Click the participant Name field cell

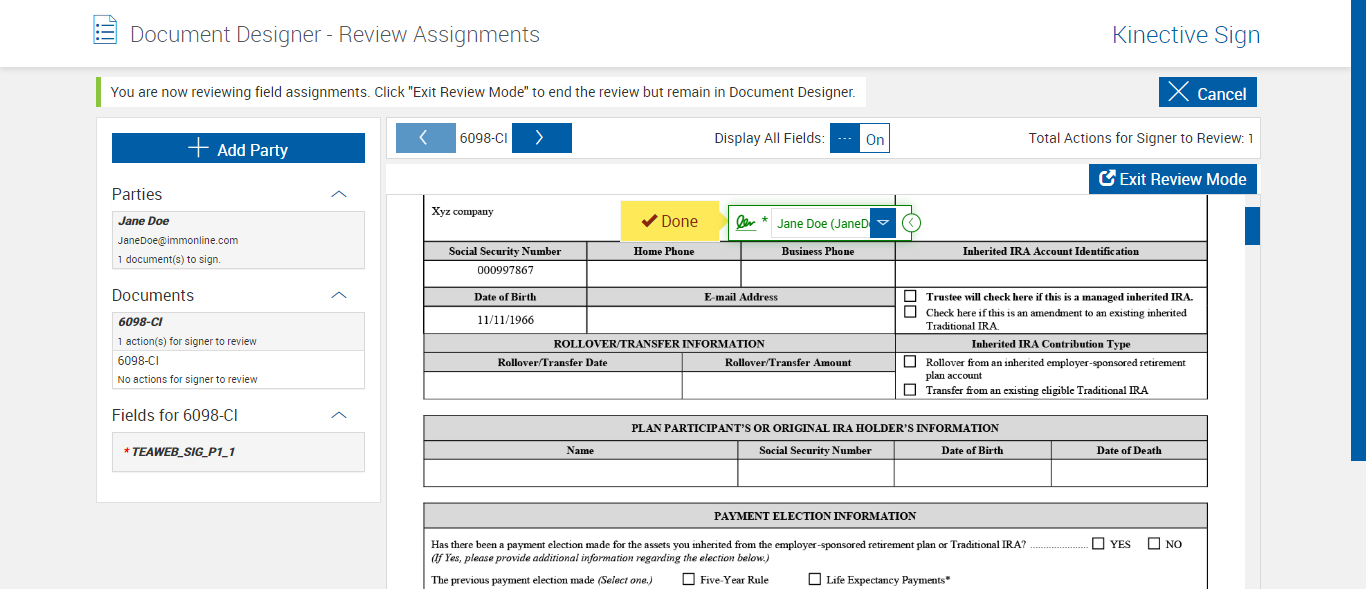click(580, 473)
